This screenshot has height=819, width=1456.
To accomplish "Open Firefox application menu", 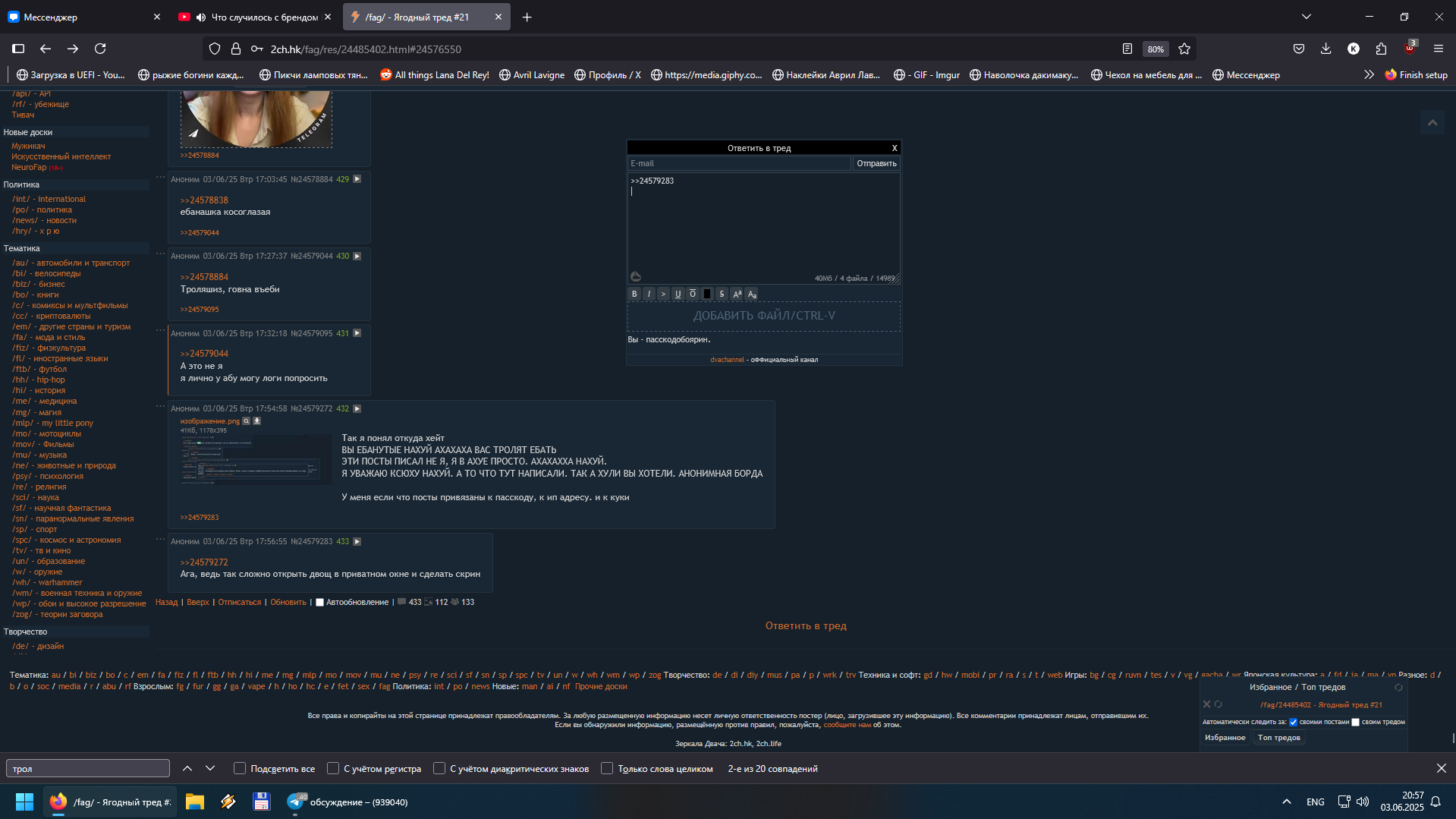I will [x=1438, y=49].
